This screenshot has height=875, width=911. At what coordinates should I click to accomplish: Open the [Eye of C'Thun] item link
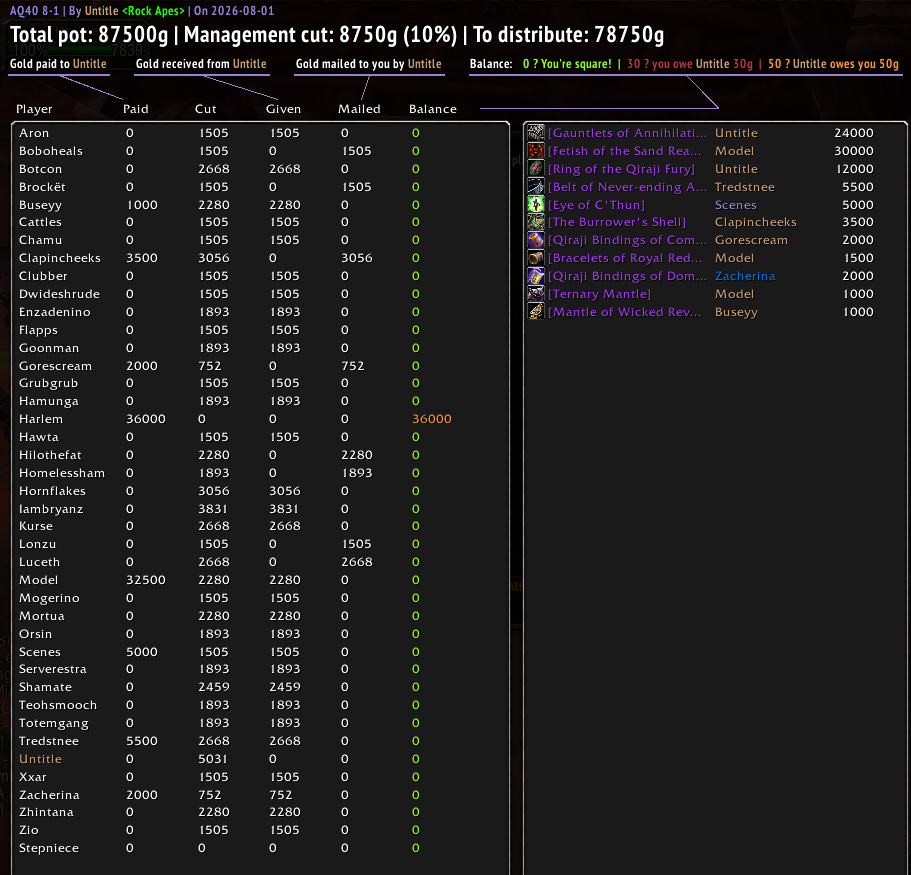point(596,205)
